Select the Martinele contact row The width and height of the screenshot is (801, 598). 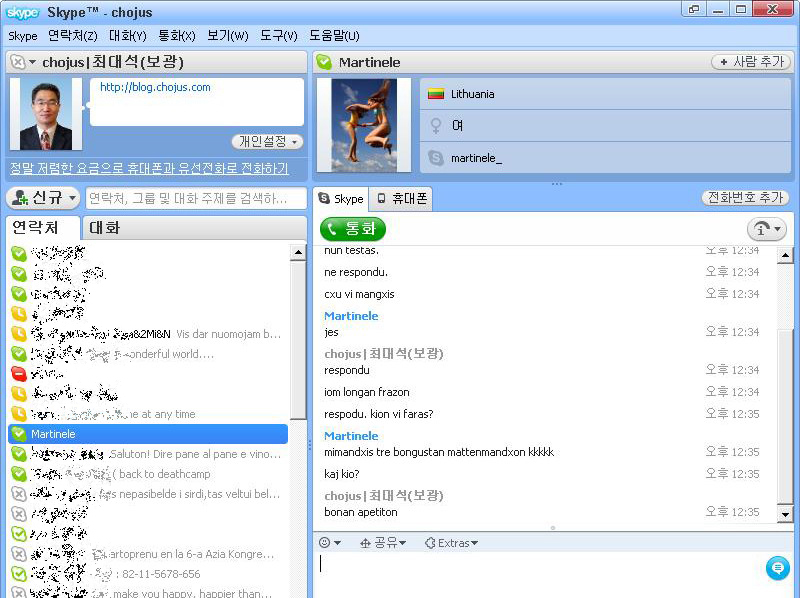point(148,434)
